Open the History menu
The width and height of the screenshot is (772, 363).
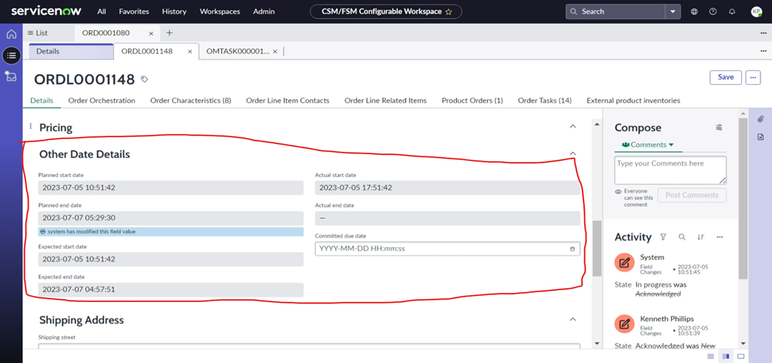(x=174, y=11)
